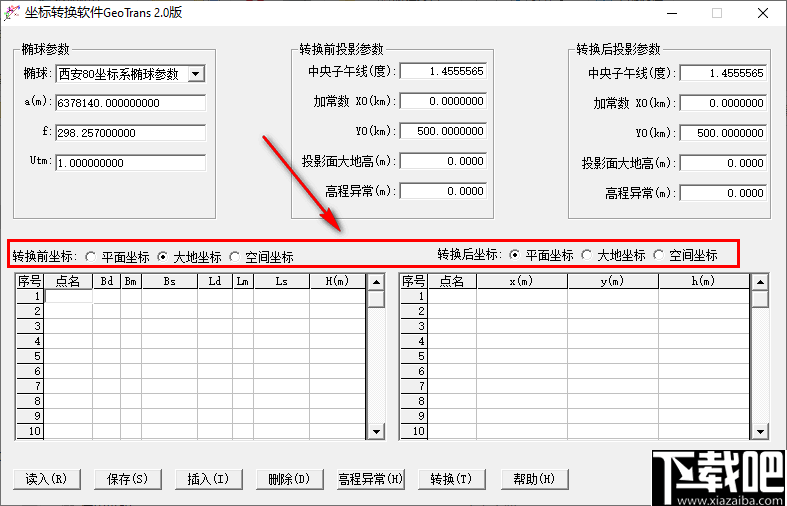Select 转换前坐标 大地坐标 radio button

coord(163,257)
